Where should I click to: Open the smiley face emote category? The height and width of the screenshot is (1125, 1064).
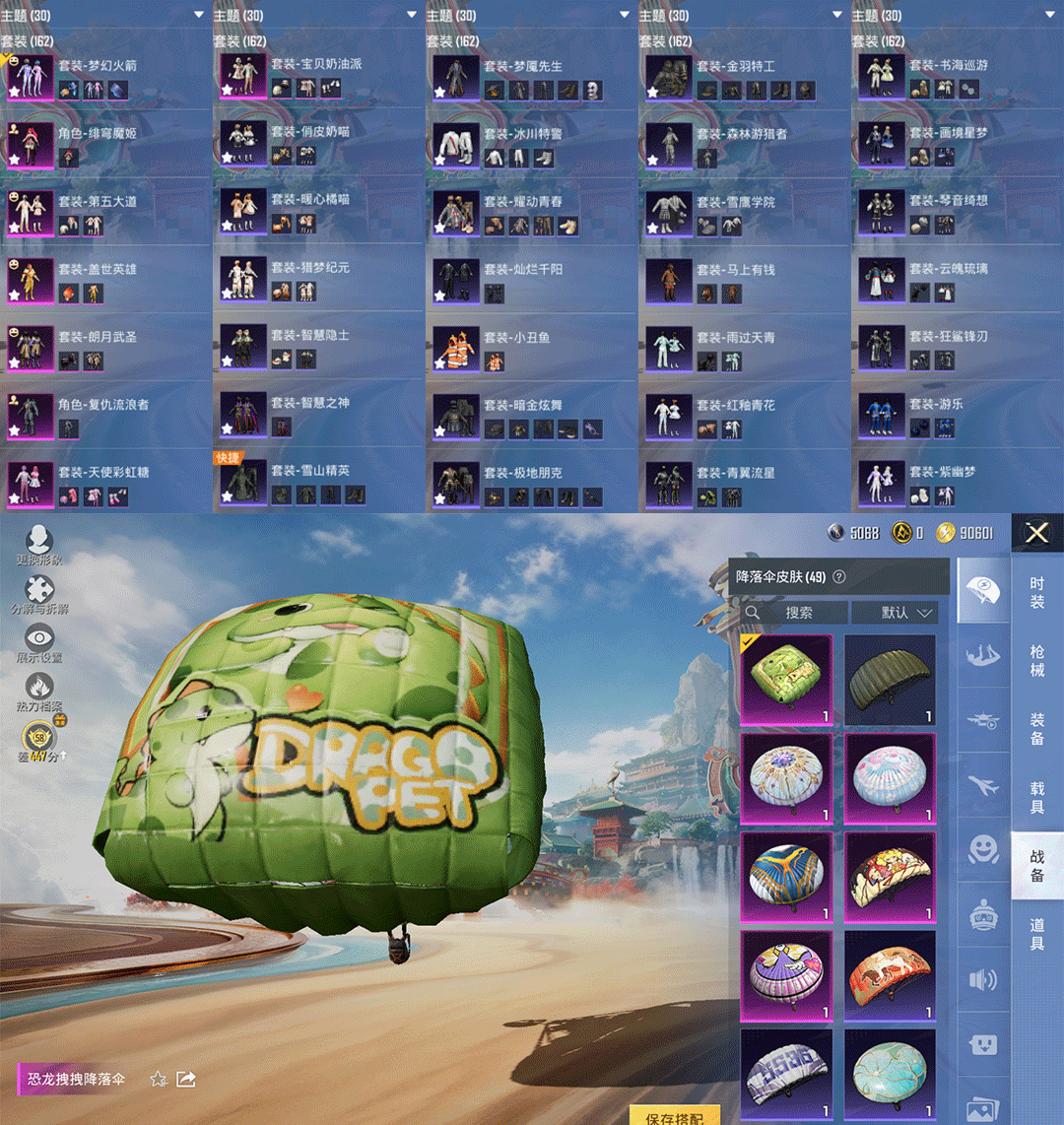[983, 849]
